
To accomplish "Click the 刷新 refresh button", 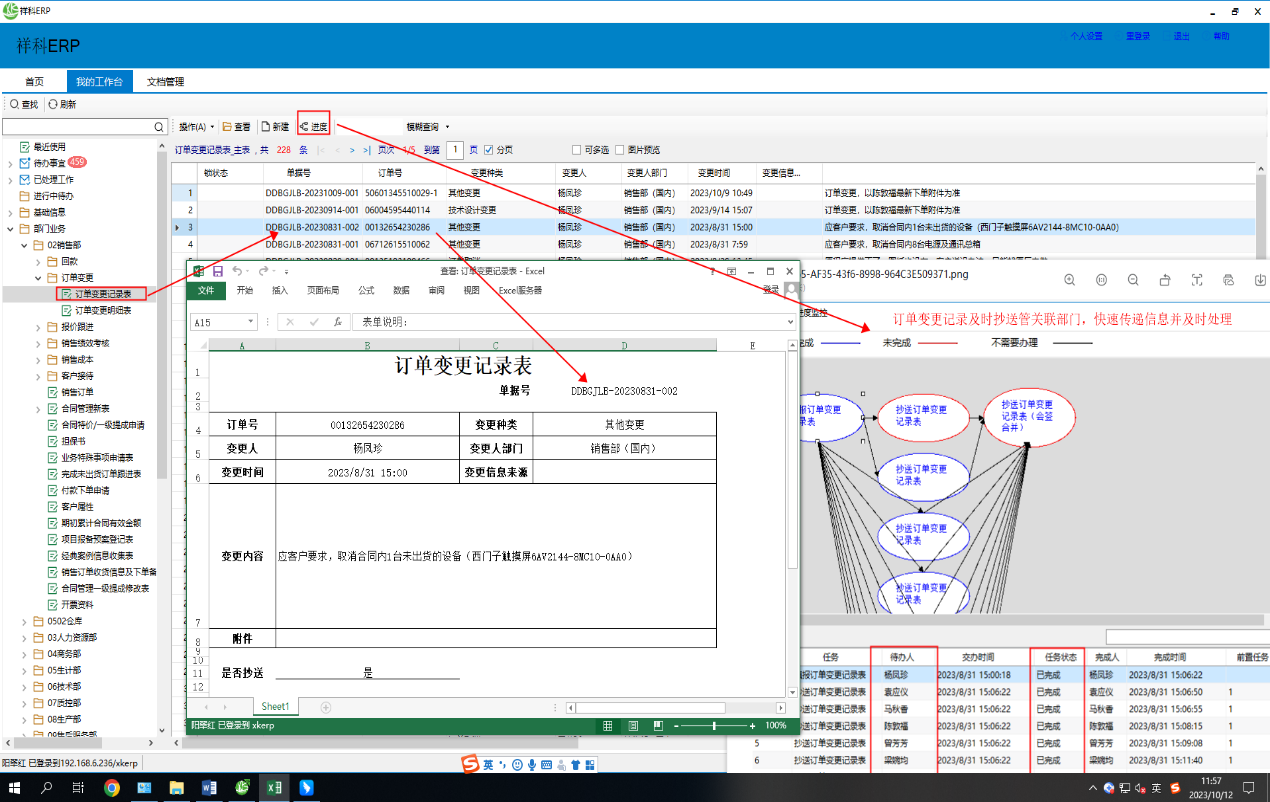I will [62, 104].
